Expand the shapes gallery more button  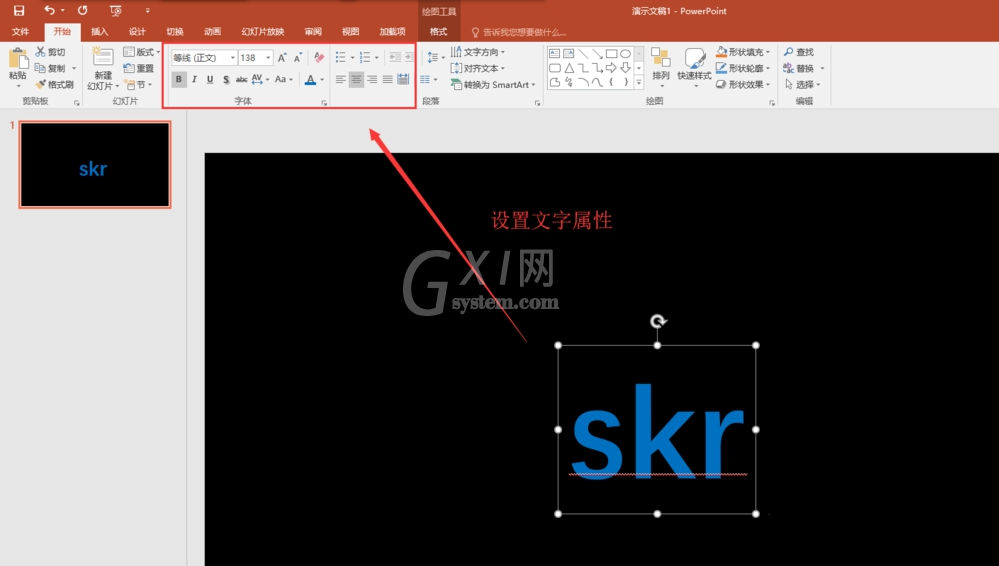[x=639, y=82]
